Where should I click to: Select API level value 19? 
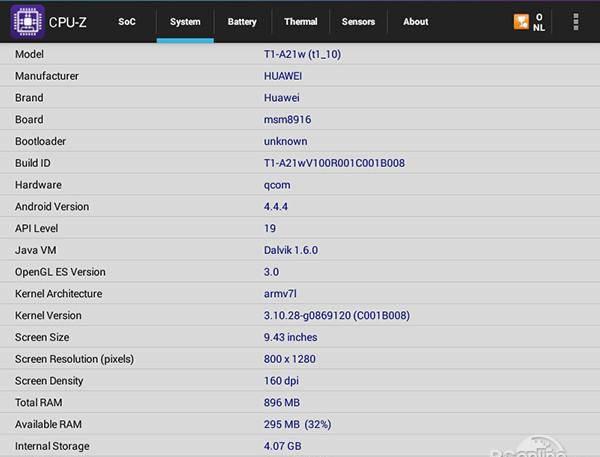click(x=270, y=229)
